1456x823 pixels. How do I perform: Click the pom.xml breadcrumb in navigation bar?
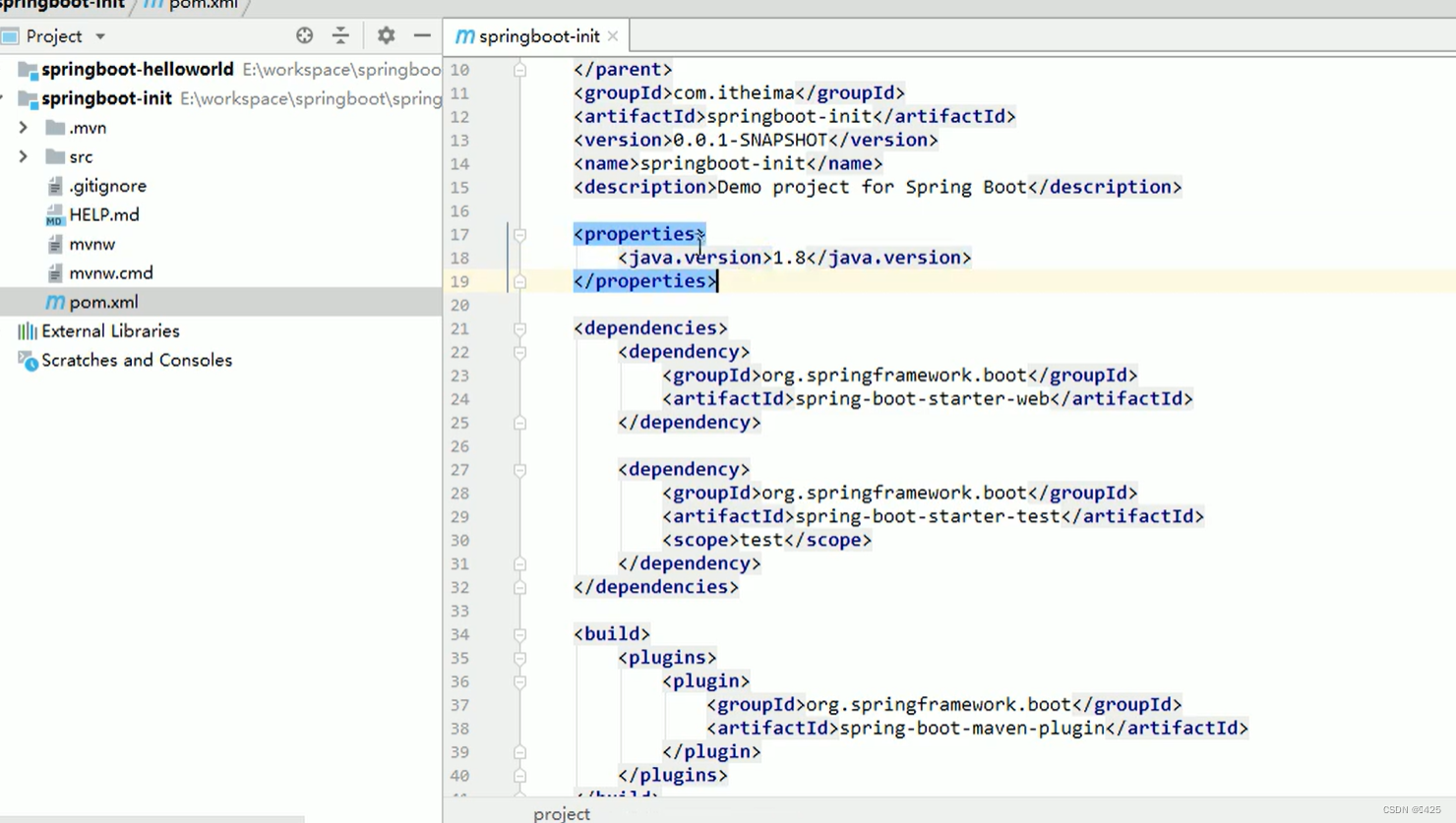[203, 5]
